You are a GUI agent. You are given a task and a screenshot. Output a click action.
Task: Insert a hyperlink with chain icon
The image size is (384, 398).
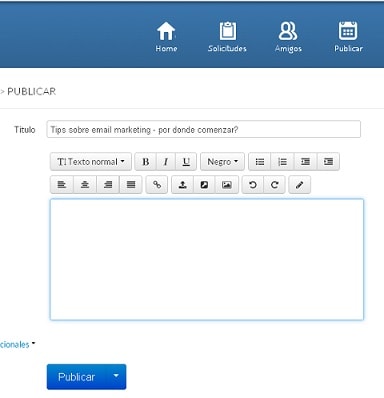pos(157,185)
